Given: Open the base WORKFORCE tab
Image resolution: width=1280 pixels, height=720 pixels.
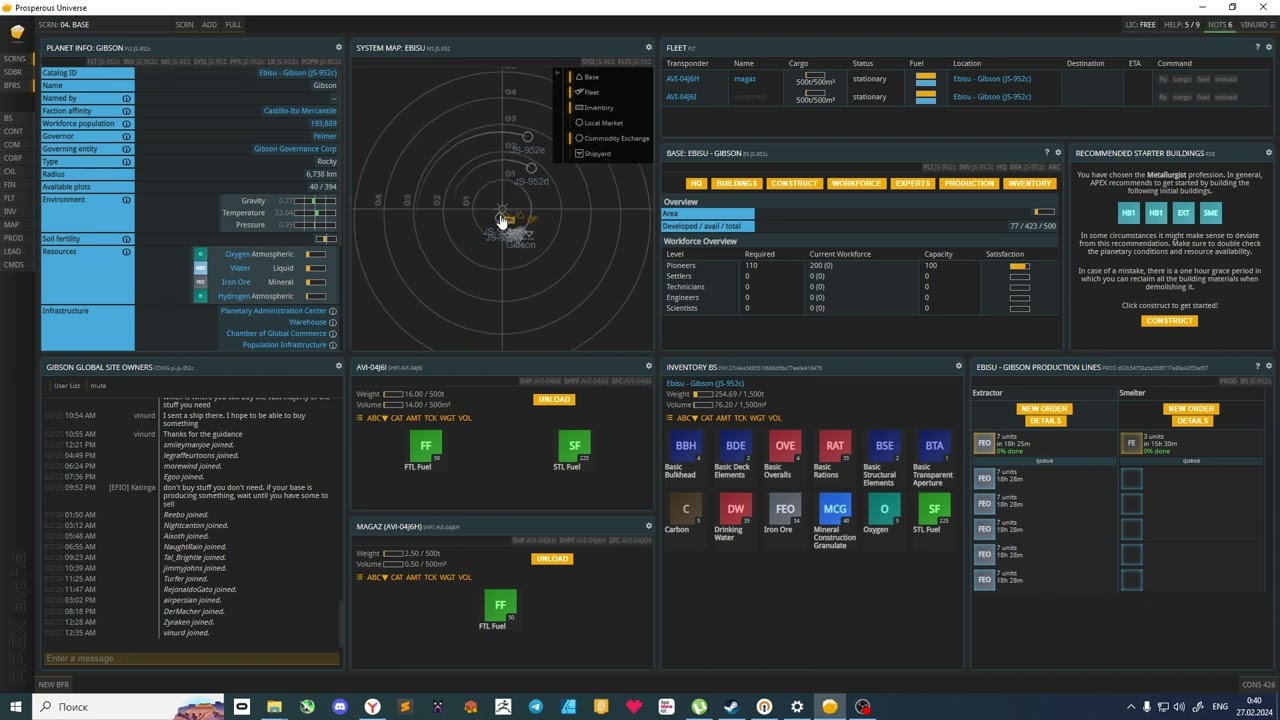Looking at the screenshot, I should pyautogui.click(x=856, y=184).
